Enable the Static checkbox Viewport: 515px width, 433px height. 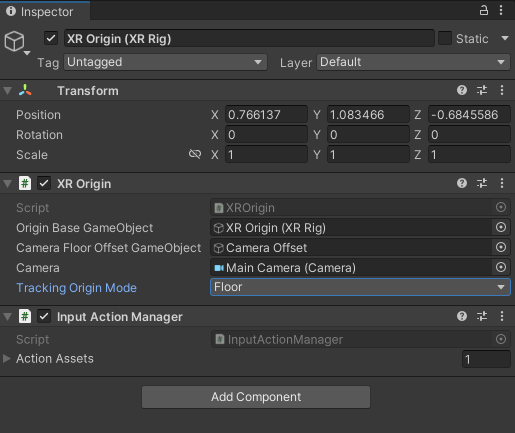click(x=445, y=38)
